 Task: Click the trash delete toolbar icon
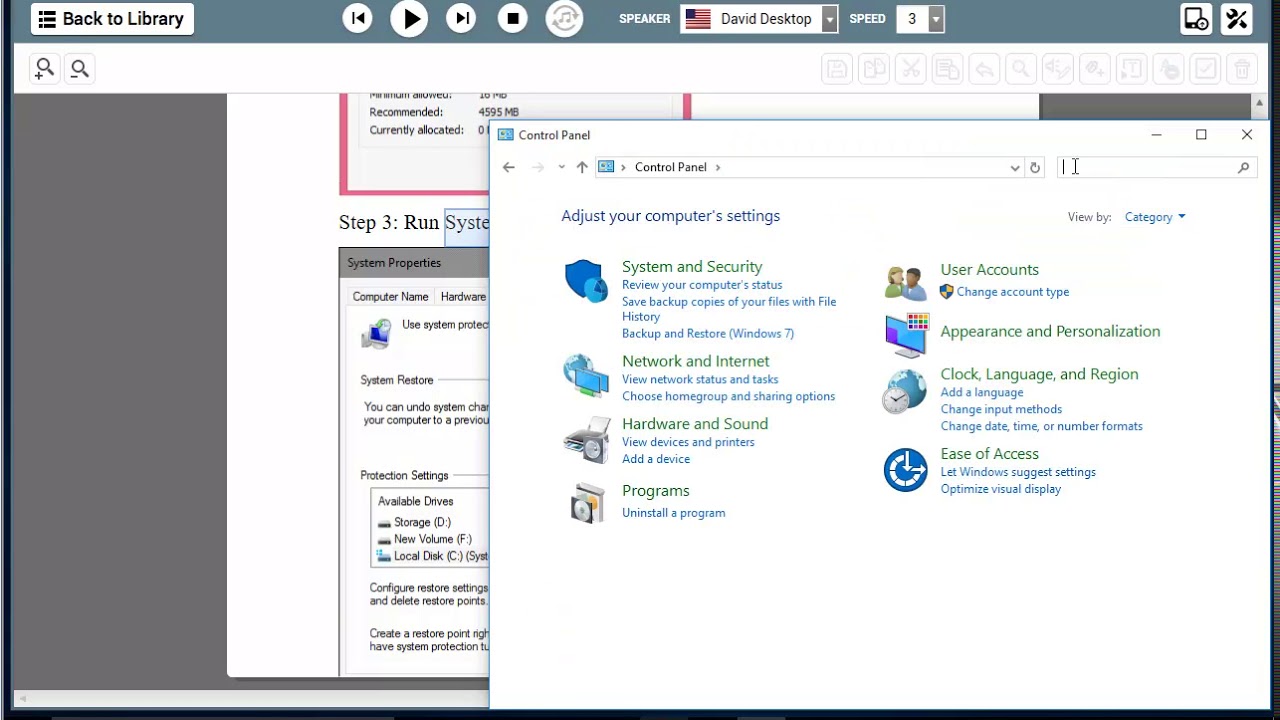coord(1242,69)
